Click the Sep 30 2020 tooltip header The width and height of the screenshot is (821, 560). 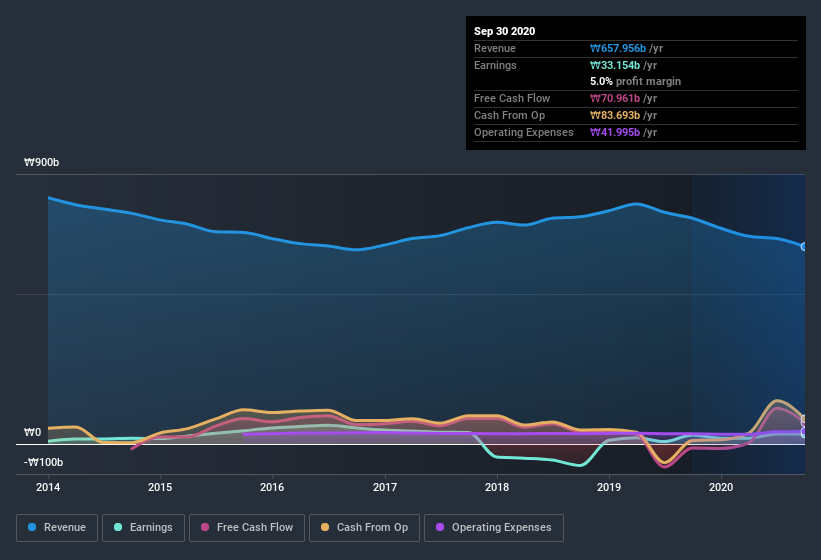pos(505,31)
